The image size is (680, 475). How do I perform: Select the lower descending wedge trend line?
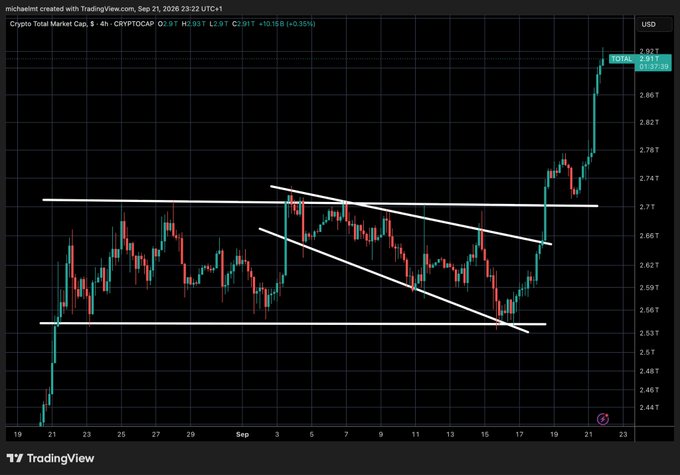click(394, 281)
